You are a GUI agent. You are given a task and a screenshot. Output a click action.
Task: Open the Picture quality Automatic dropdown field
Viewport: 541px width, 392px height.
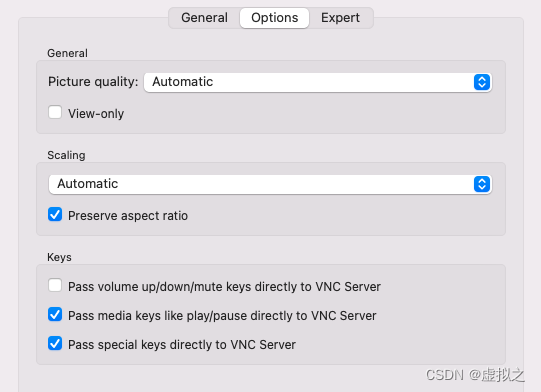point(318,82)
